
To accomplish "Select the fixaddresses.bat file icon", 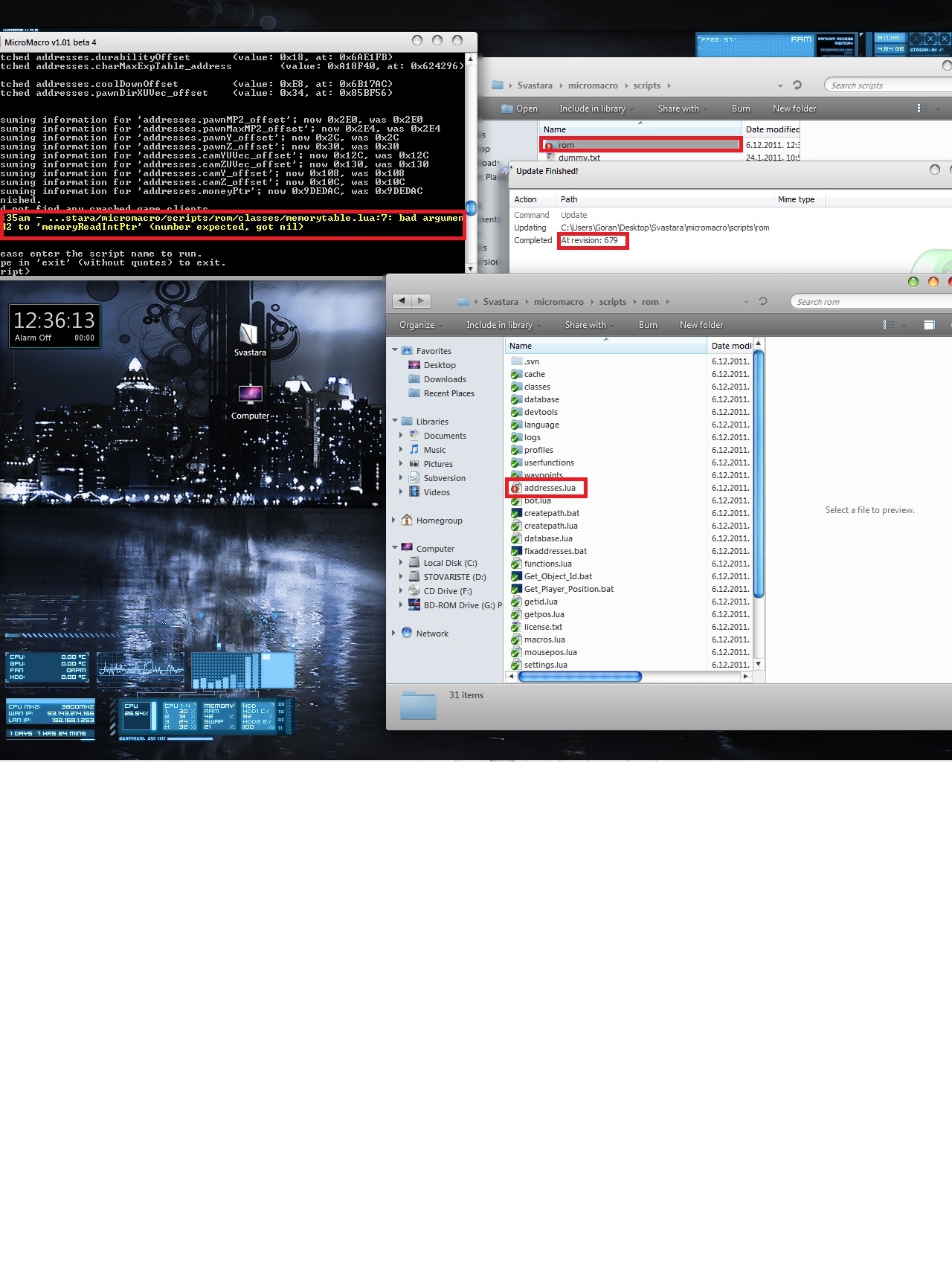I will pos(516,551).
